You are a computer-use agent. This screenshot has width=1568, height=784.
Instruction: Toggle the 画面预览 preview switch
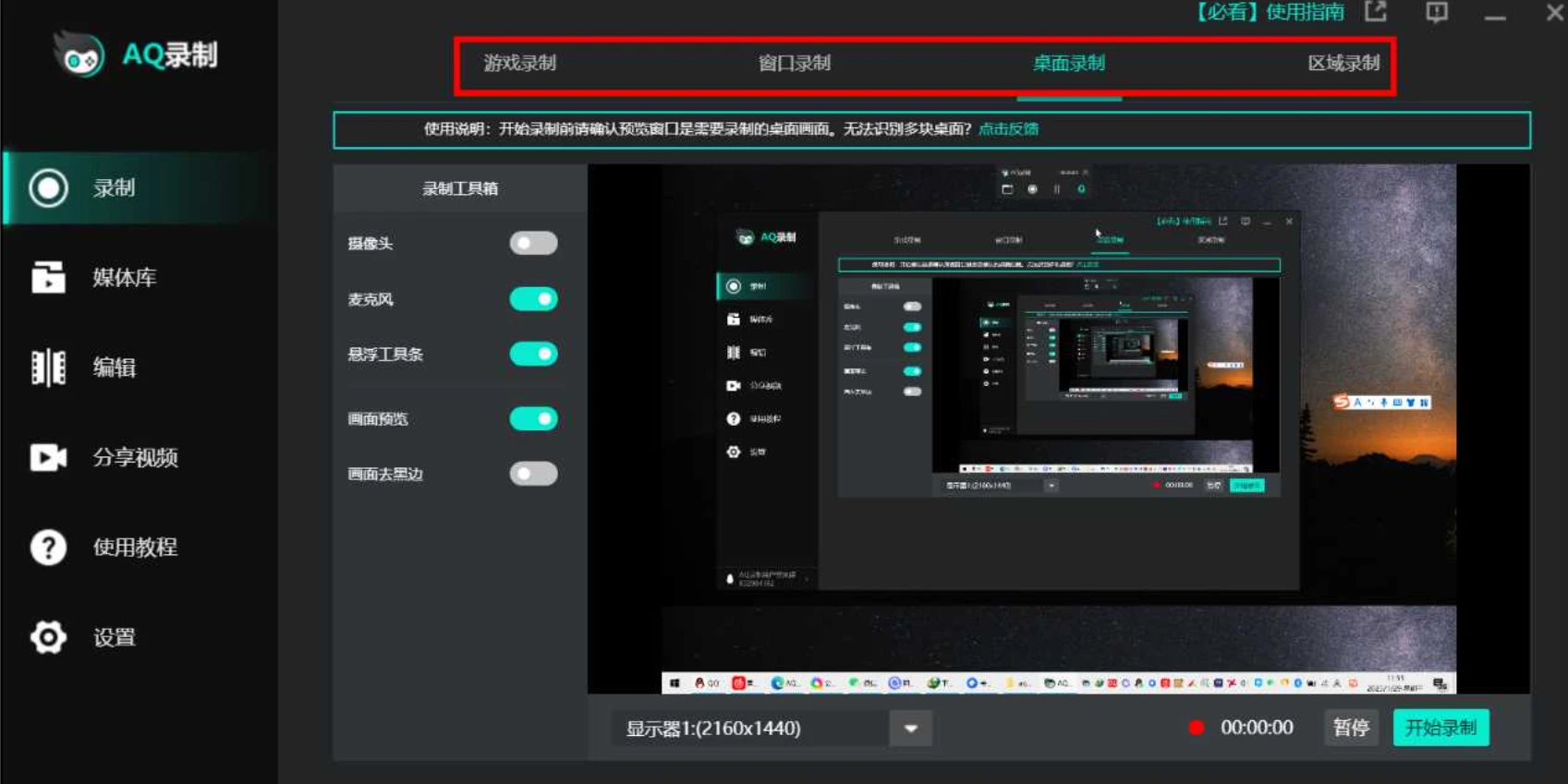tap(533, 419)
